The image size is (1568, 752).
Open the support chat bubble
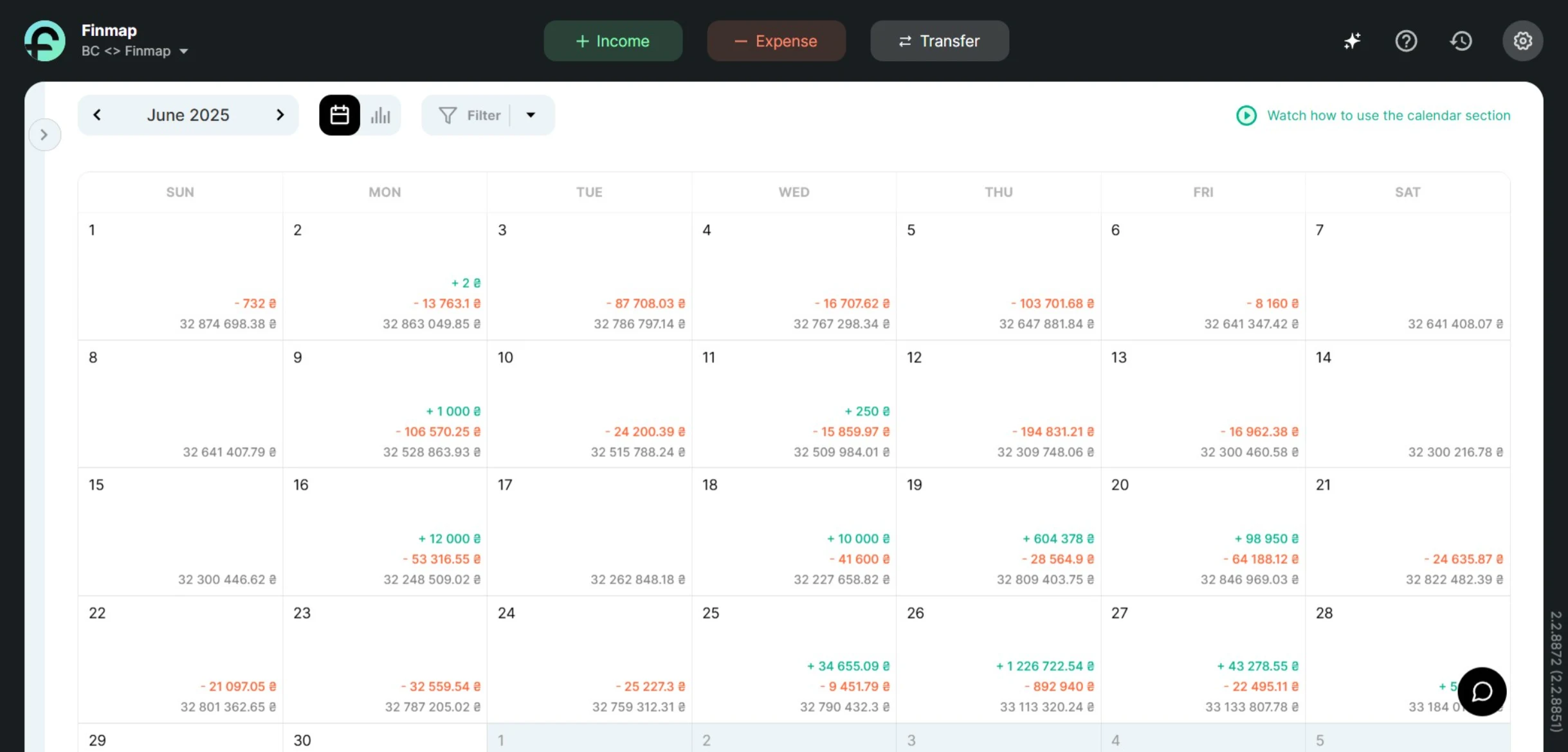[x=1482, y=692]
